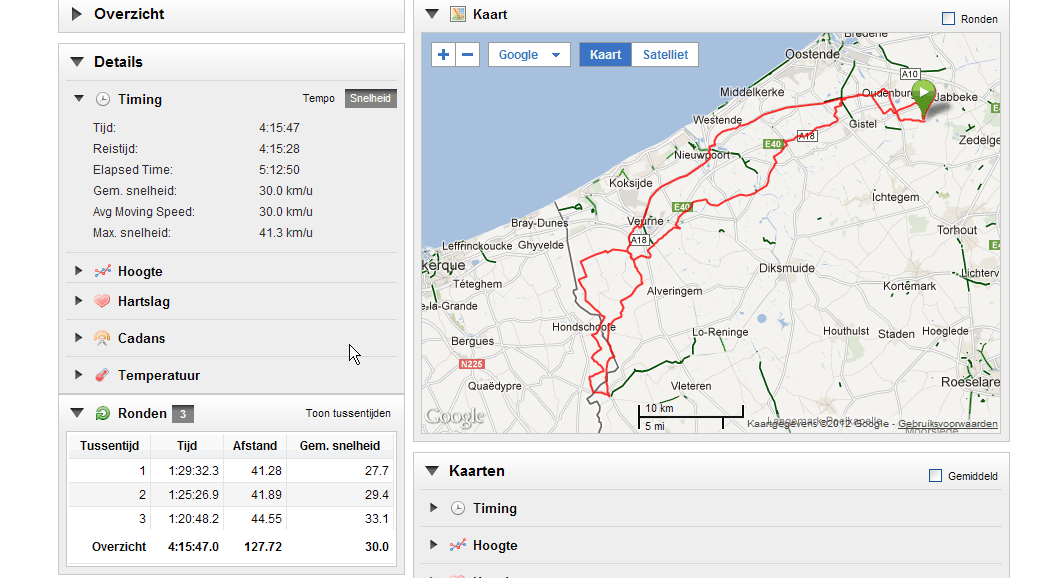1056x578 pixels.
Task: Click the Reistijd value 4:15:28
Action: click(279, 148)
